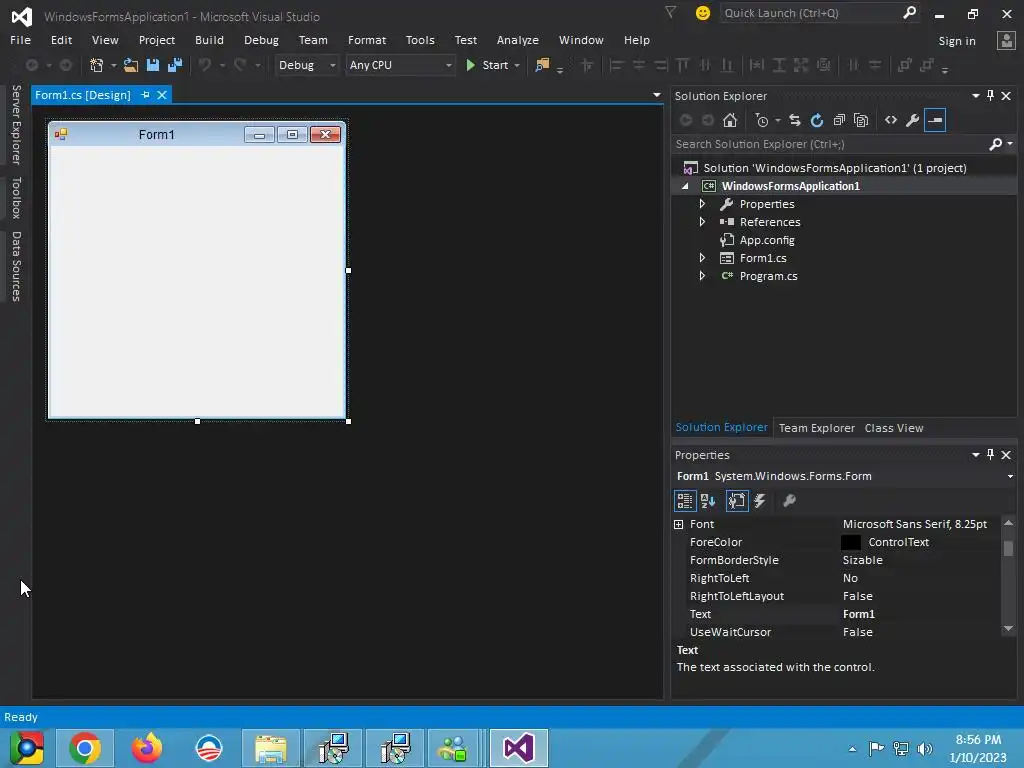The image size is (1024, 768).
Task: Click the Properties panel scrollbar up arrow
Action: click(1008, 523)
